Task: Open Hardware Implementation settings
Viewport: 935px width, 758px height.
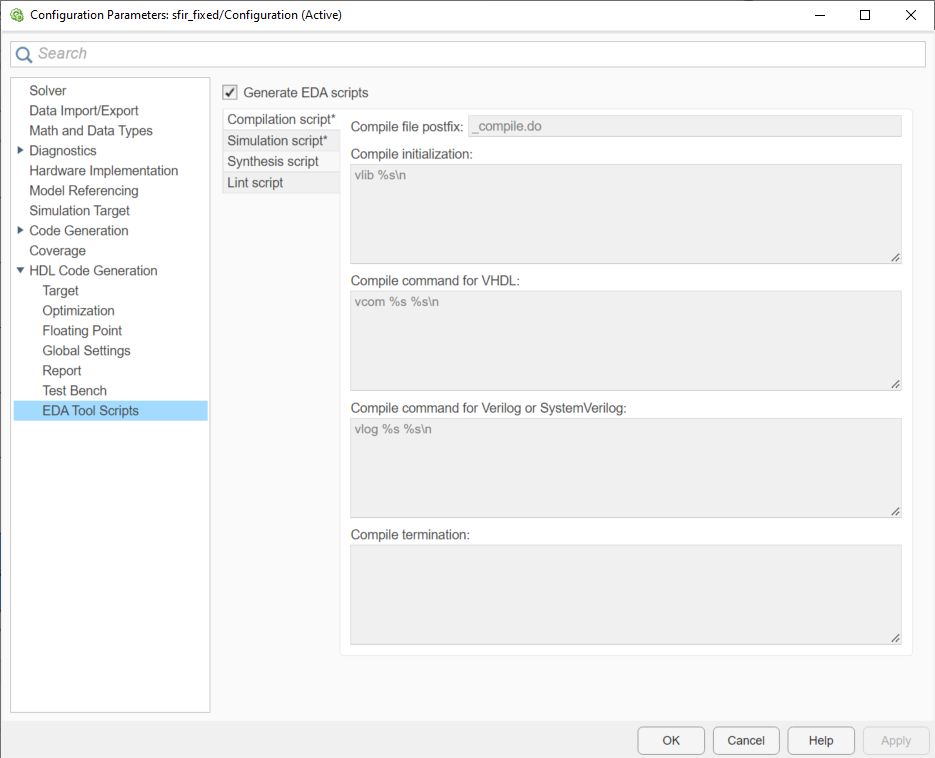Action: tap(103, 170)
